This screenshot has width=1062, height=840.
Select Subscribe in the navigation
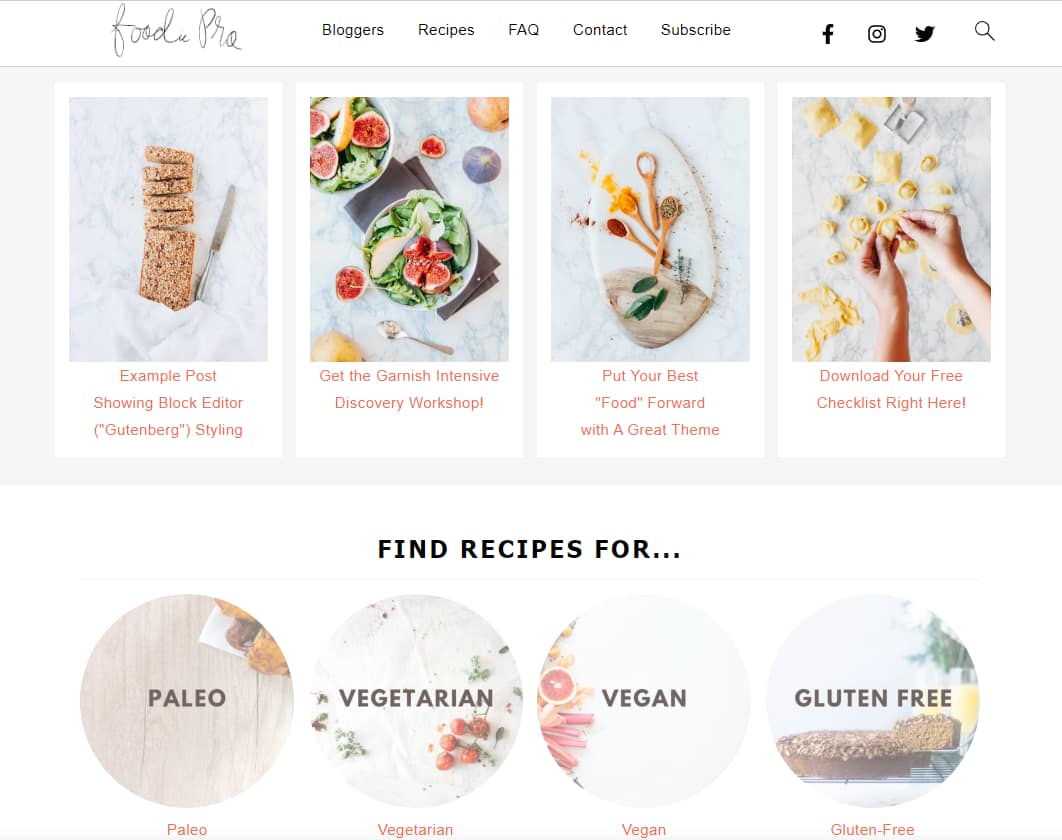coord(696,30)
